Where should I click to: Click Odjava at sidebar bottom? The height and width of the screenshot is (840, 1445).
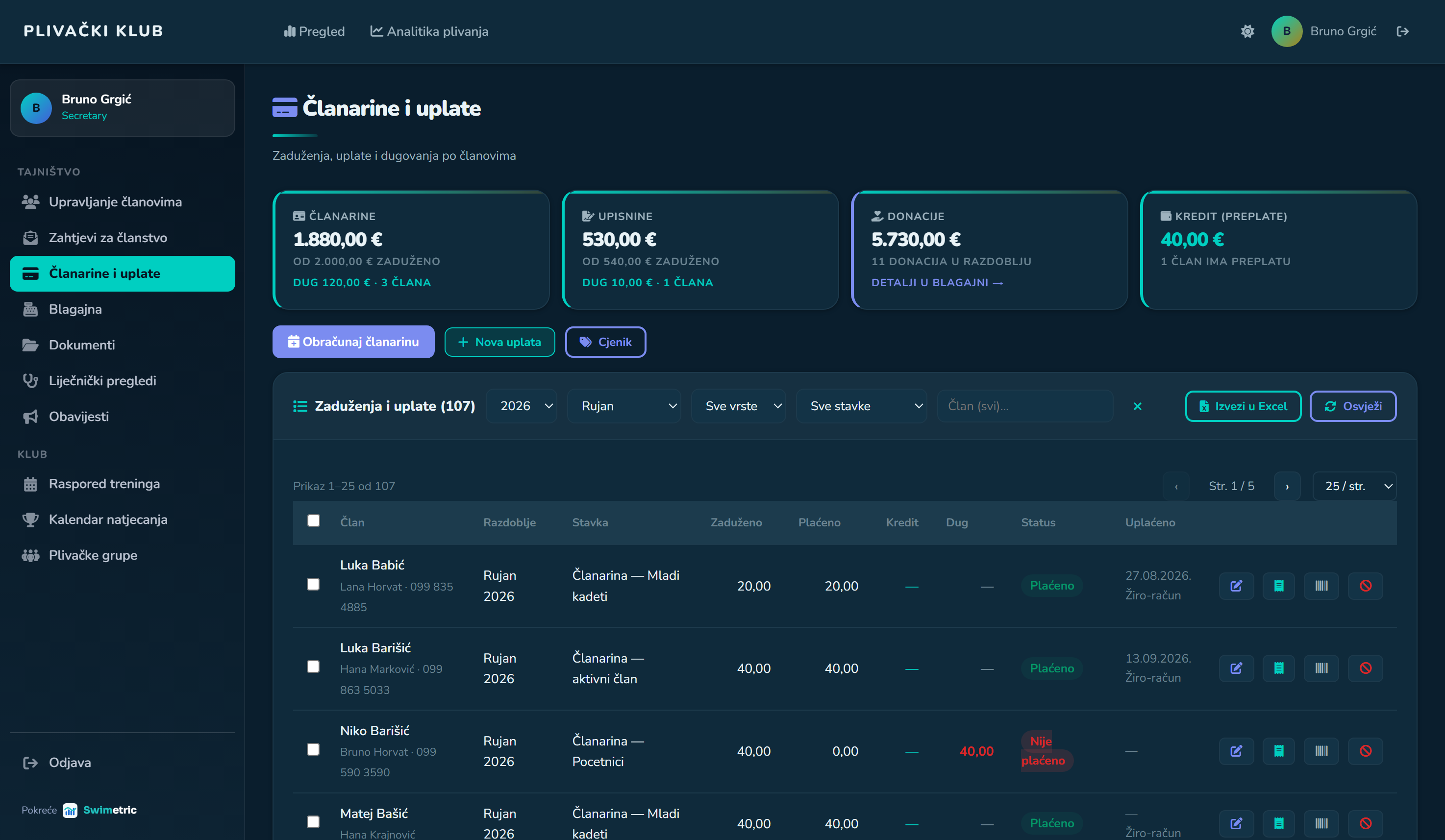[x=122, y=762]
